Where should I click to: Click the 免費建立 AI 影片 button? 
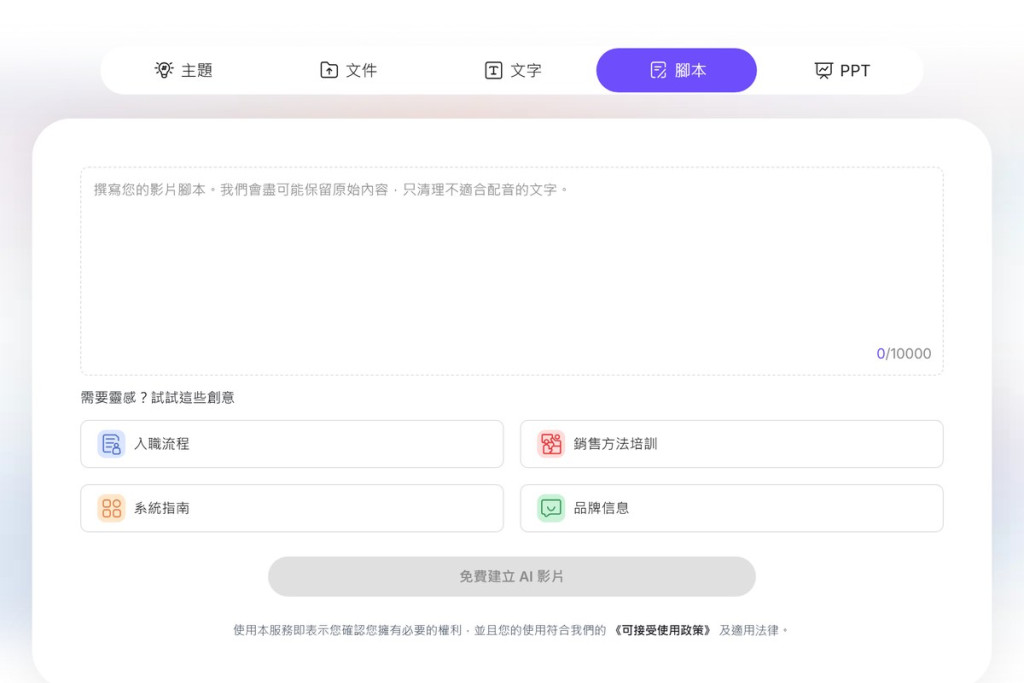[512, 577]
